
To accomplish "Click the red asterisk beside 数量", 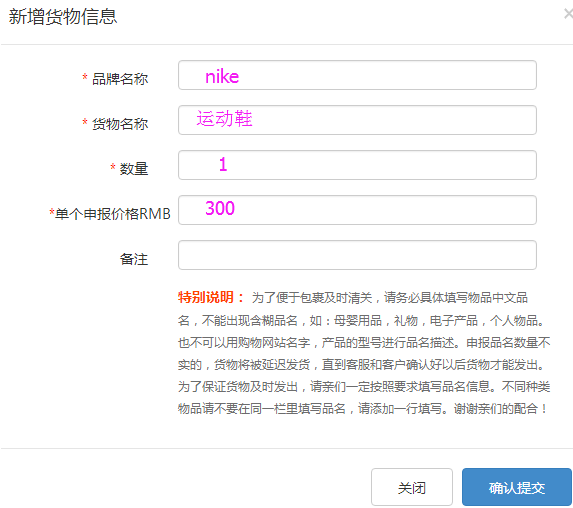I will pyautogui.click(x=113, y=167).
